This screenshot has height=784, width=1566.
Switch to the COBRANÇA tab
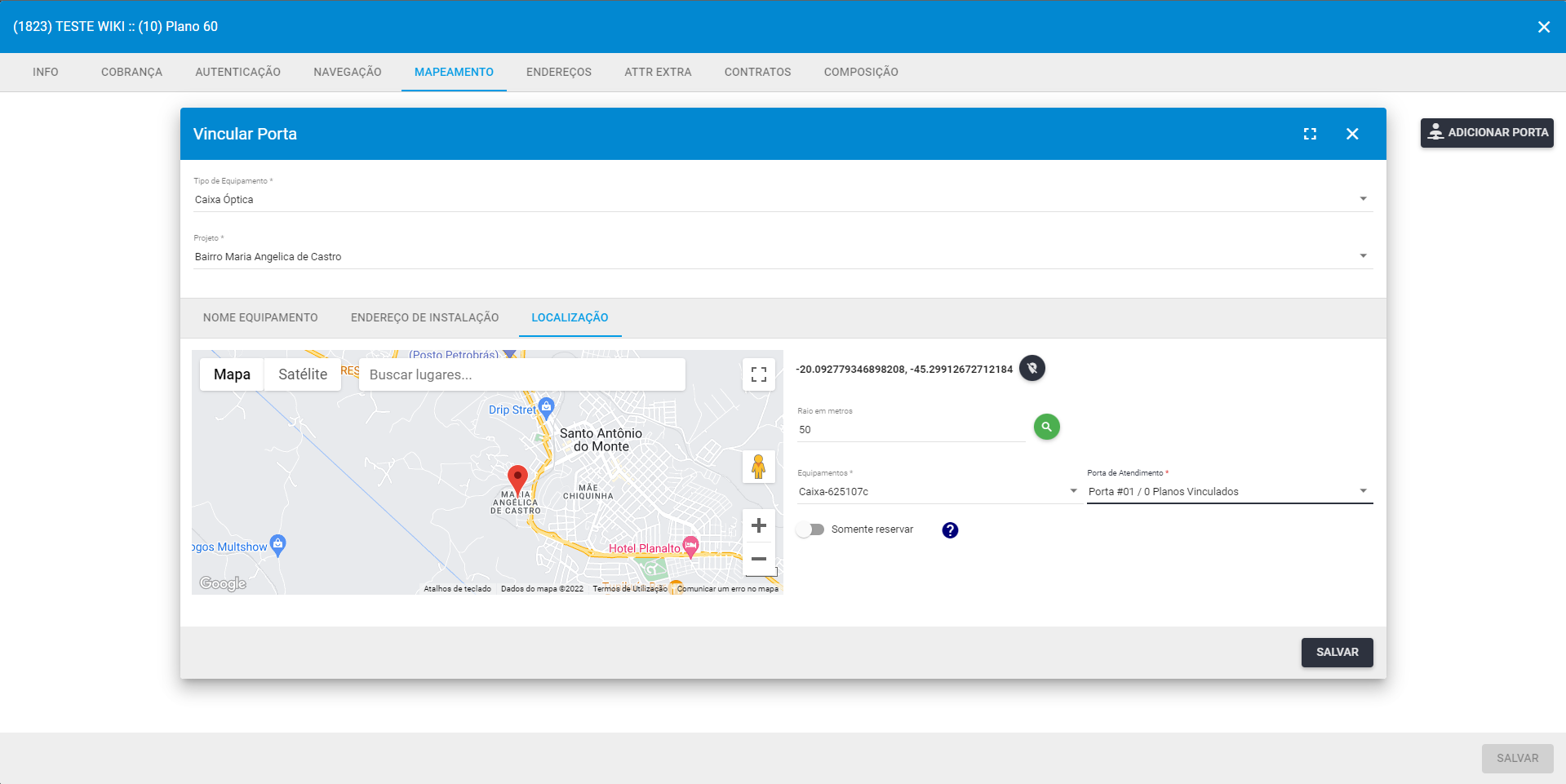tap(132, 72)
